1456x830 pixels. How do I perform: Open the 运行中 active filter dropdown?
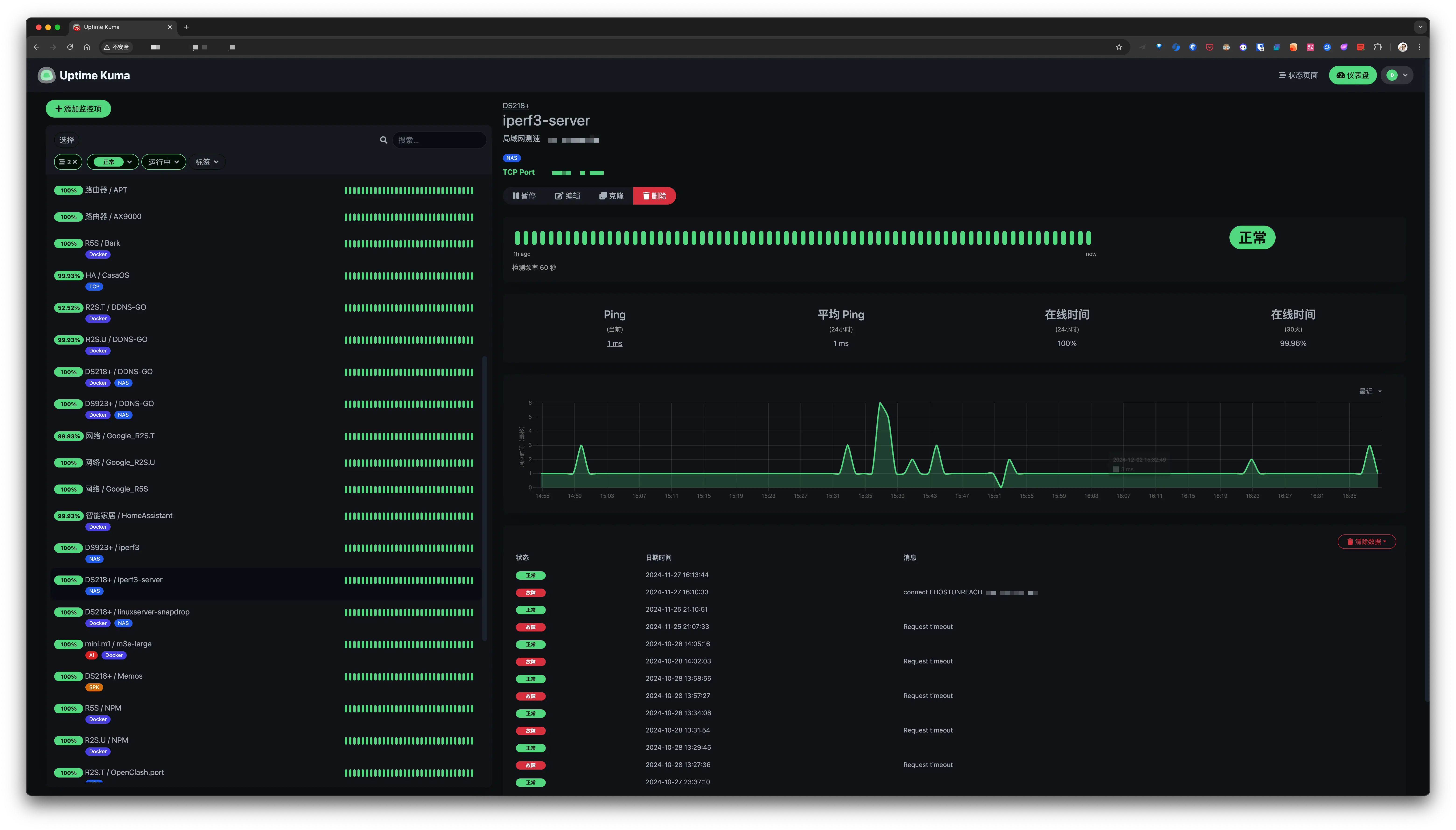pyautogui.click(x=164, y=162)
